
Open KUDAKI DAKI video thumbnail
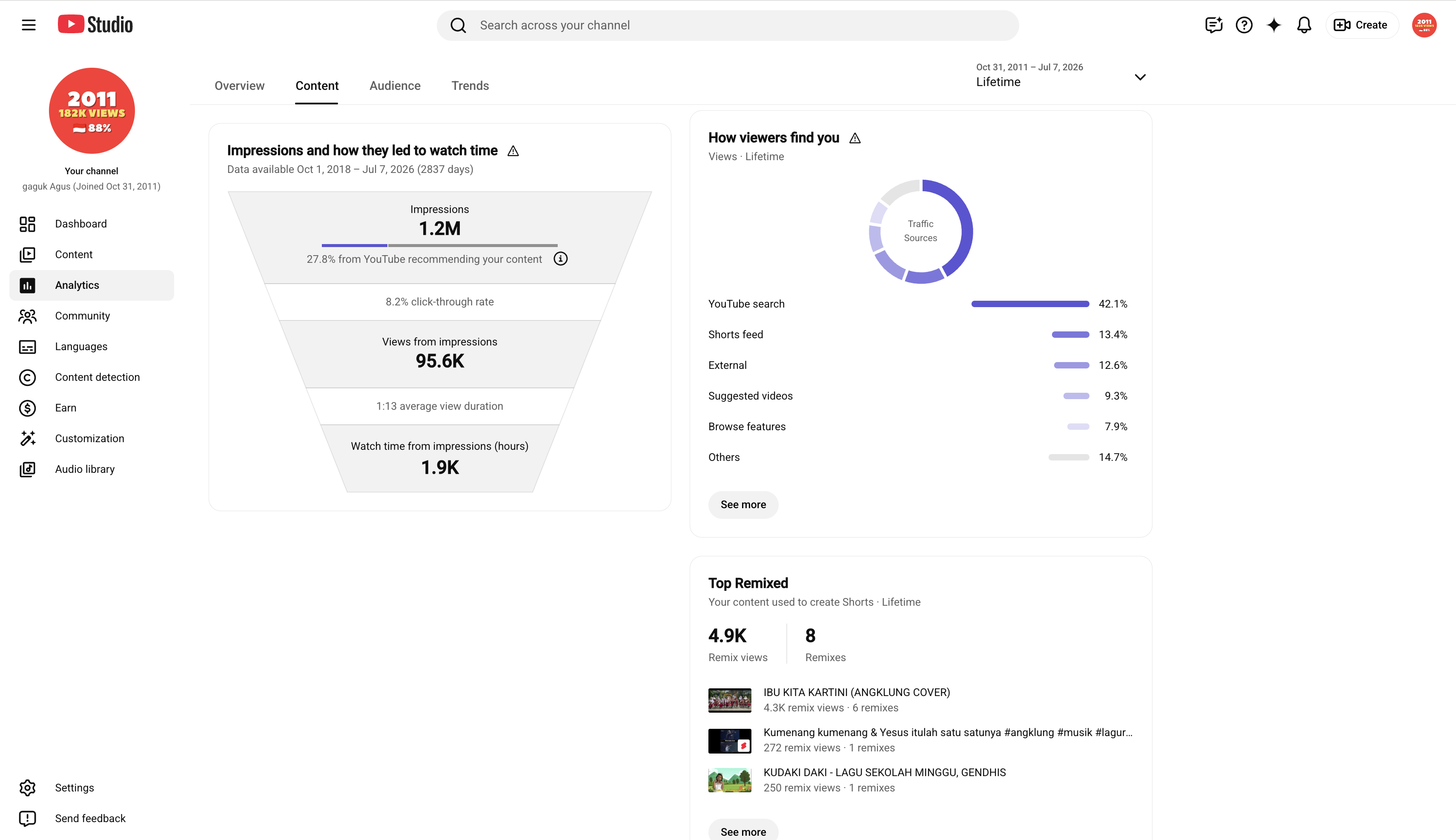tap(729, 780)
